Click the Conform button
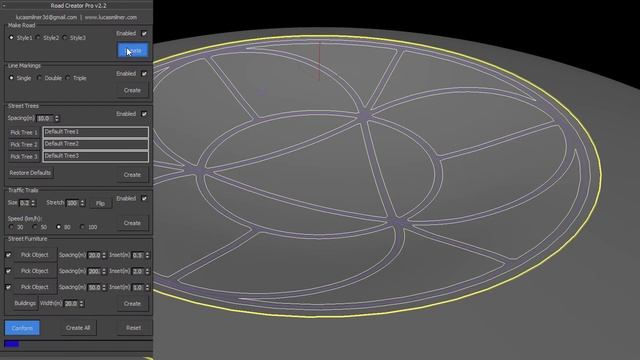 22,328
